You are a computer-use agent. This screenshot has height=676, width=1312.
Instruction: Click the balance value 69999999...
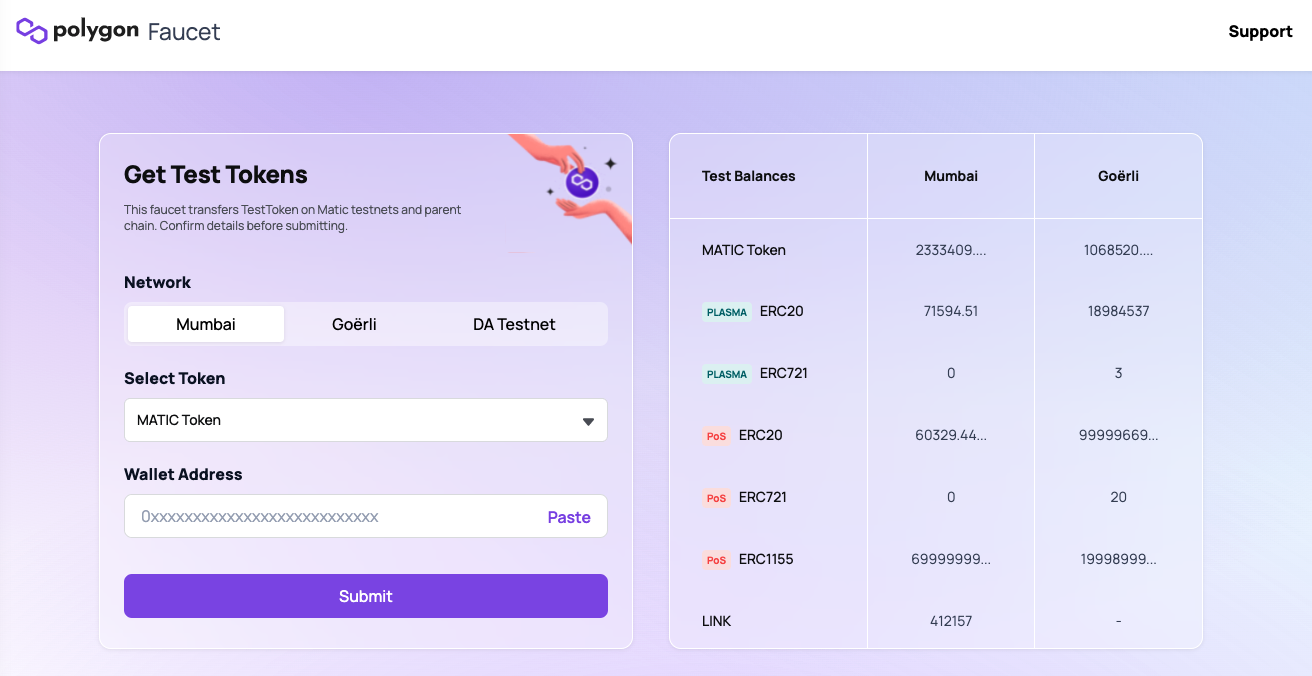[x=951, y=559]
